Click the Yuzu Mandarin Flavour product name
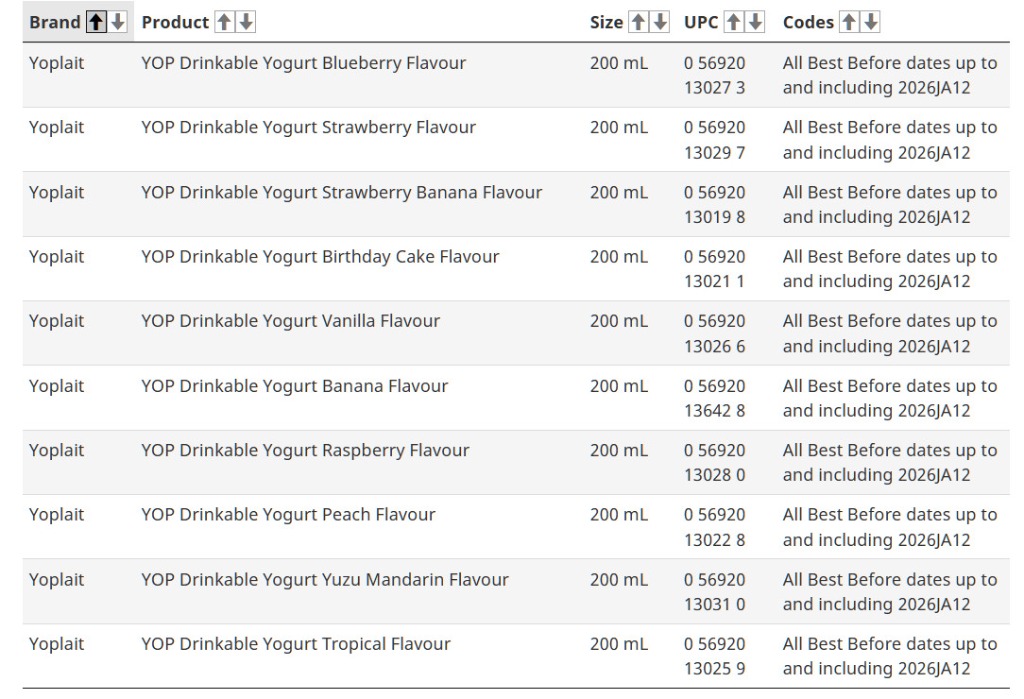The image size is (1024, 699). click(324, 580)
